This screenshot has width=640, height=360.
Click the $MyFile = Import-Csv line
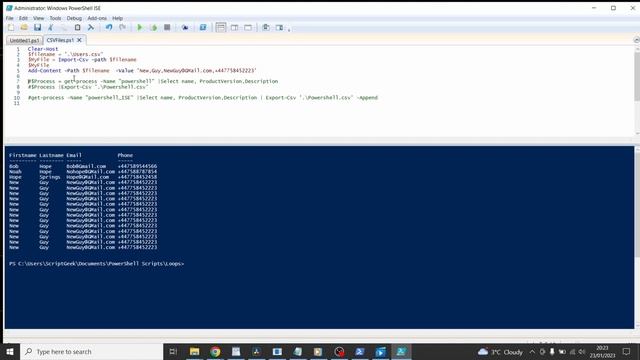pyautogui.click(x=82, y=60)
